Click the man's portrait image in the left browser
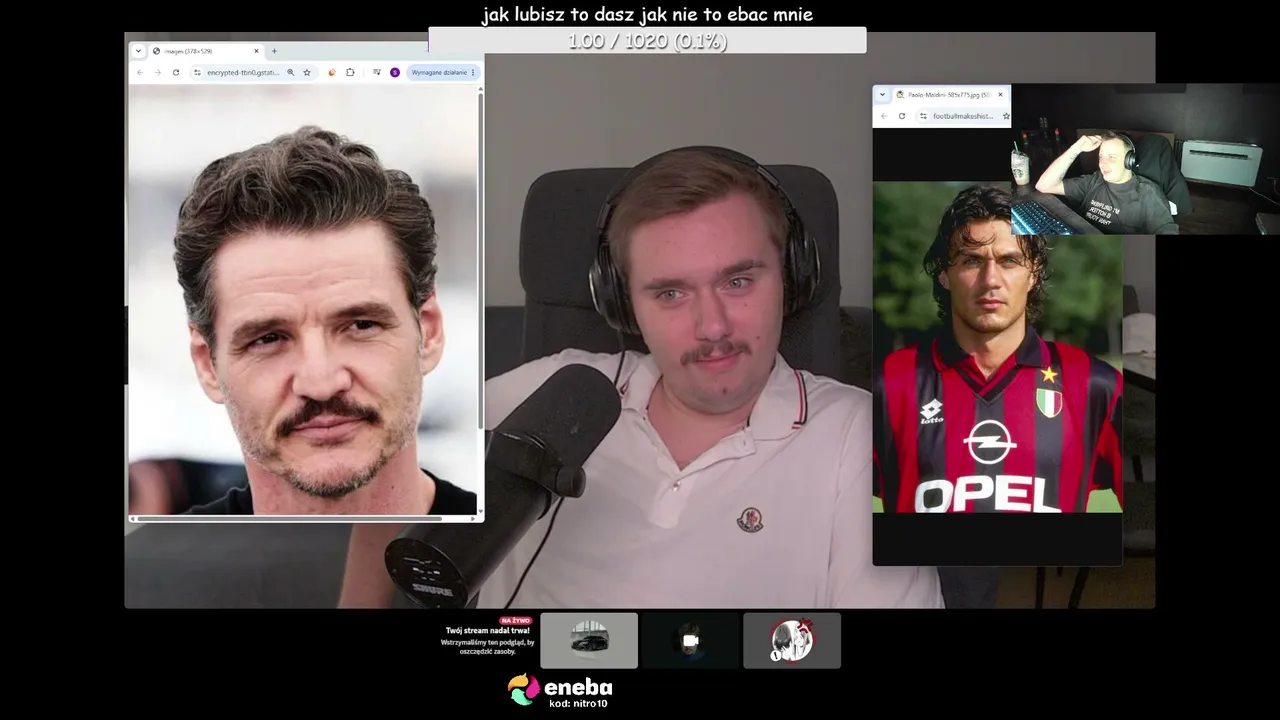The image size is (1280, 720). click(x=303, y=299)
